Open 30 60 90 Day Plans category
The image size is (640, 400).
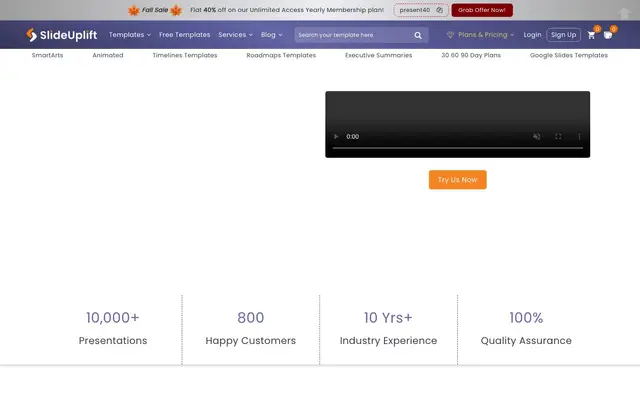click(x=471, y=56)
